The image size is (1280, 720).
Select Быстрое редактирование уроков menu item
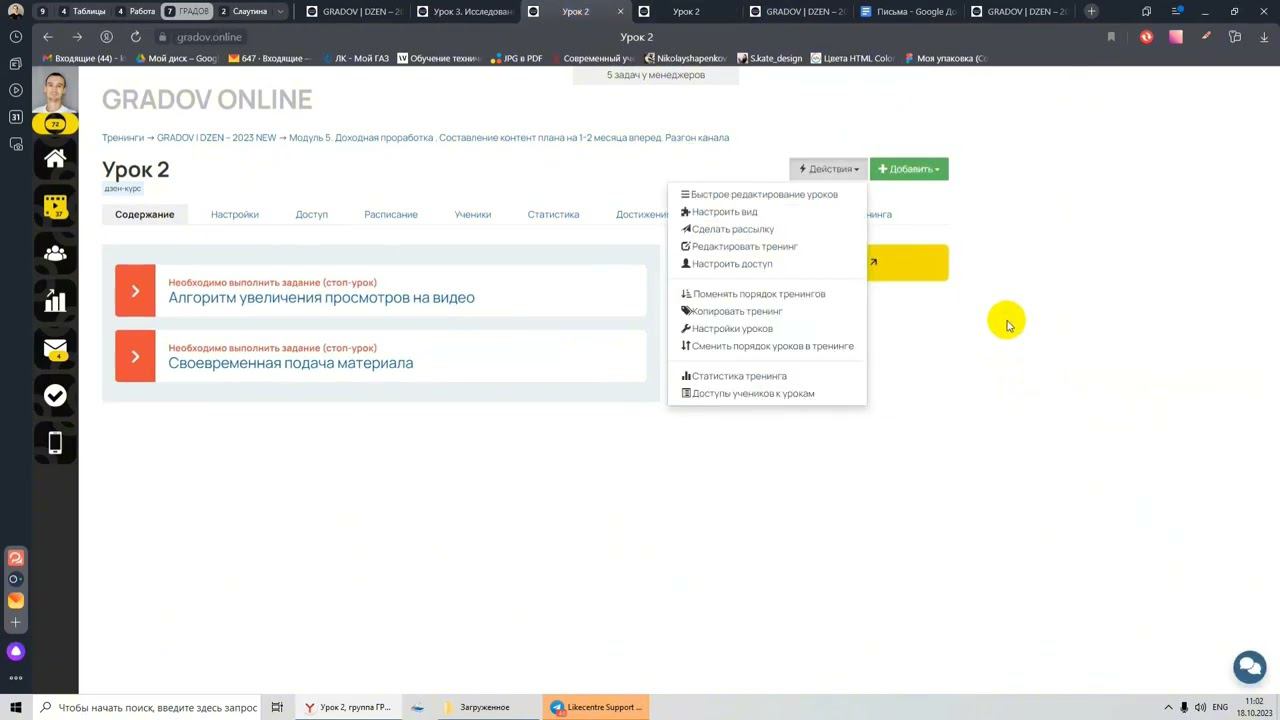click(760, 195)
